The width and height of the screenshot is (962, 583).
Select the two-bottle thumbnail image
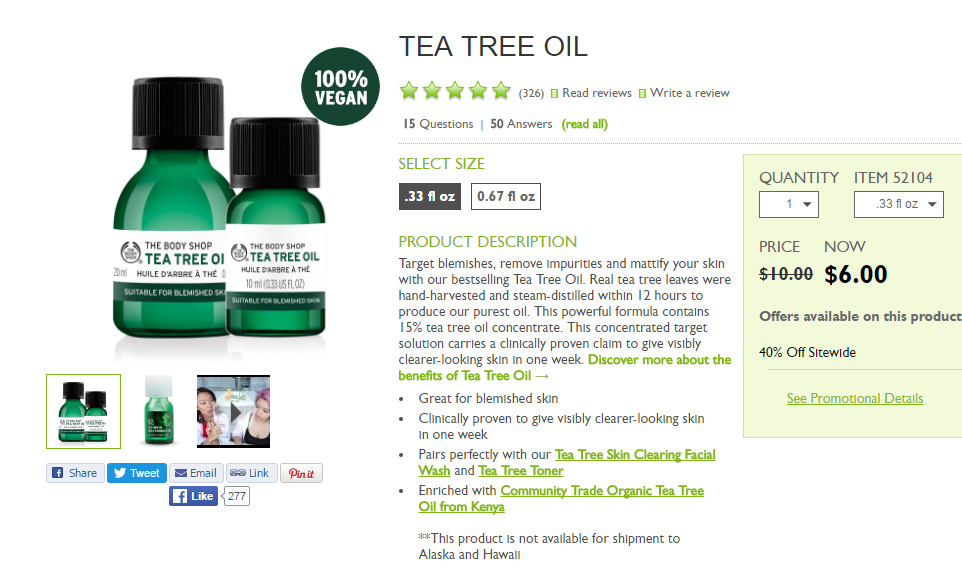point(83,412)
